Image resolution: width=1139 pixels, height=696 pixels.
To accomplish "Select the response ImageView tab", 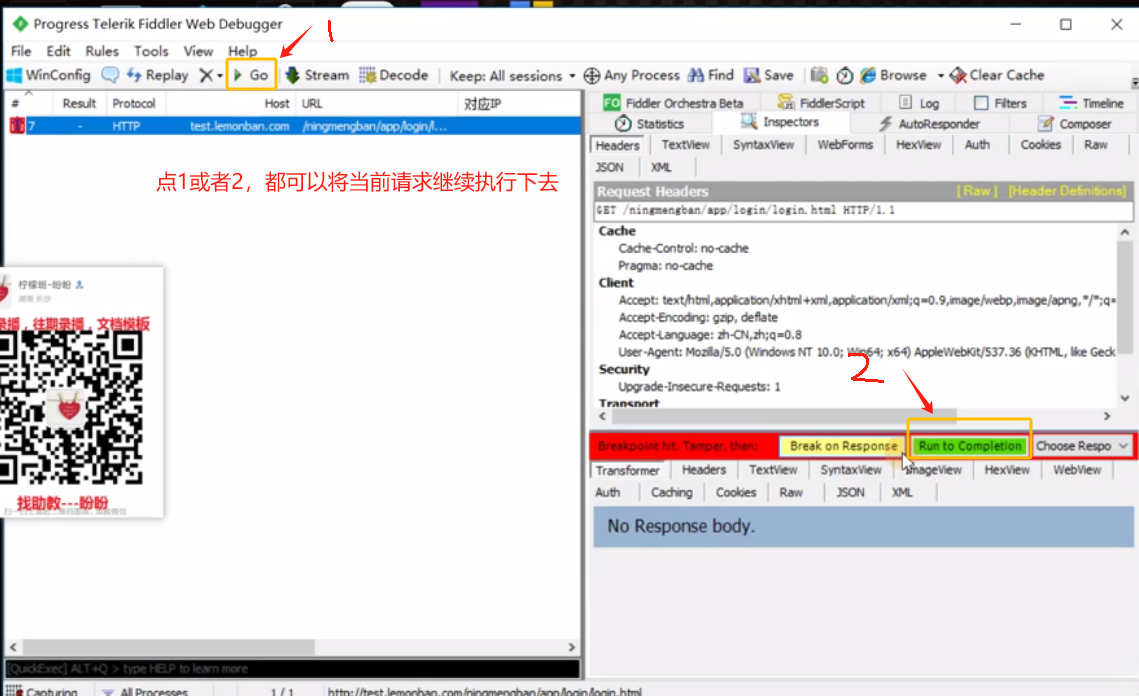I will coord(933,470).
